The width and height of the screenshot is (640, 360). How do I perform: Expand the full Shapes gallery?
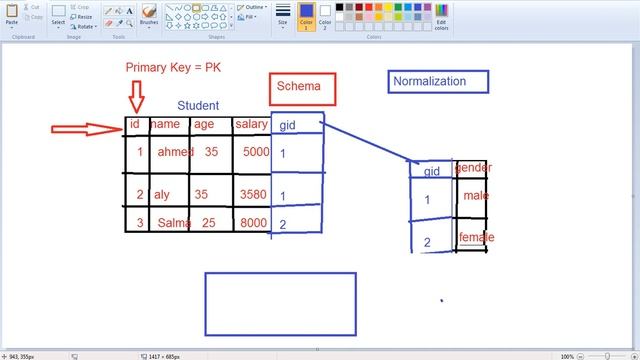(x=231, y=26)
